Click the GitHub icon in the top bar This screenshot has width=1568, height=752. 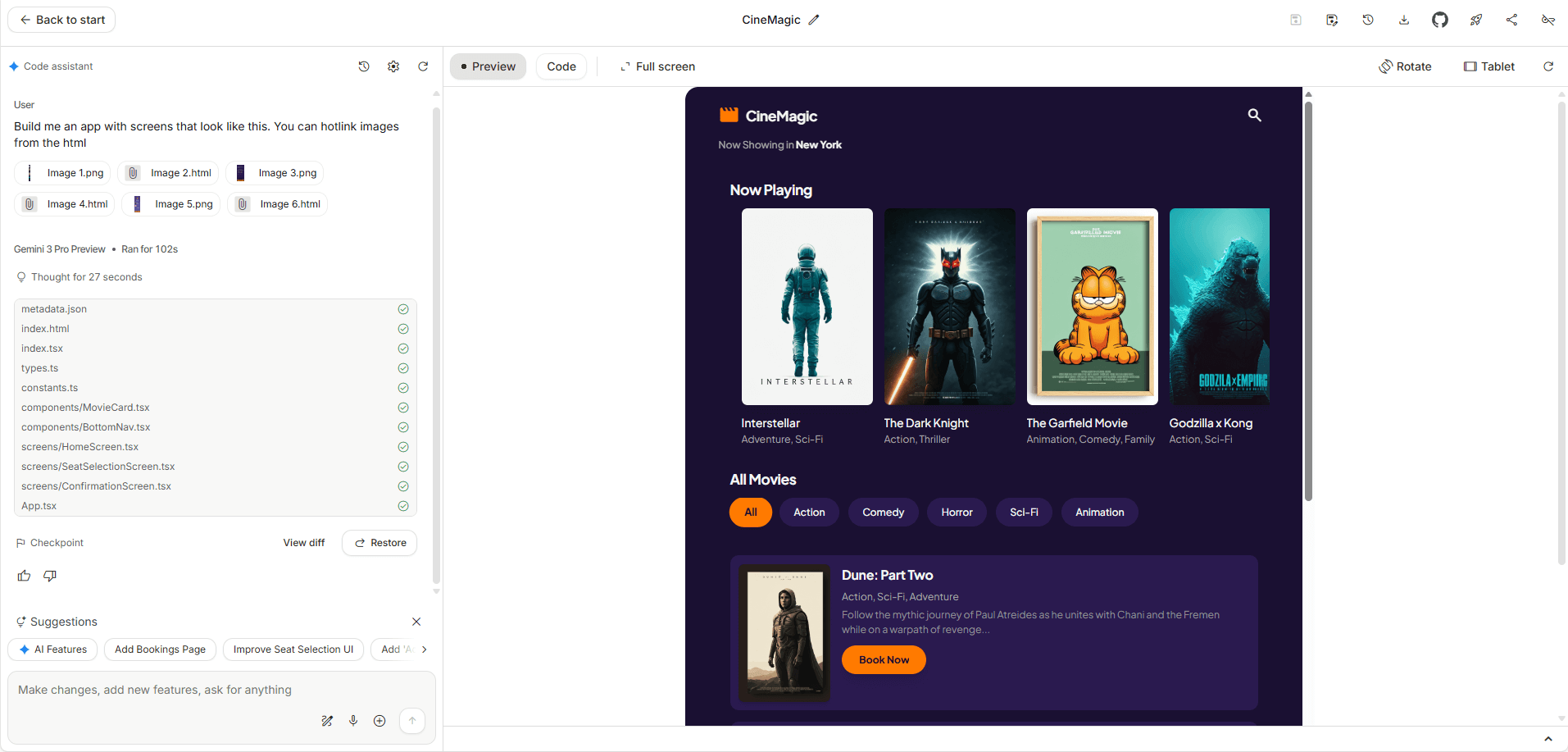click(x=1439, y=20)
